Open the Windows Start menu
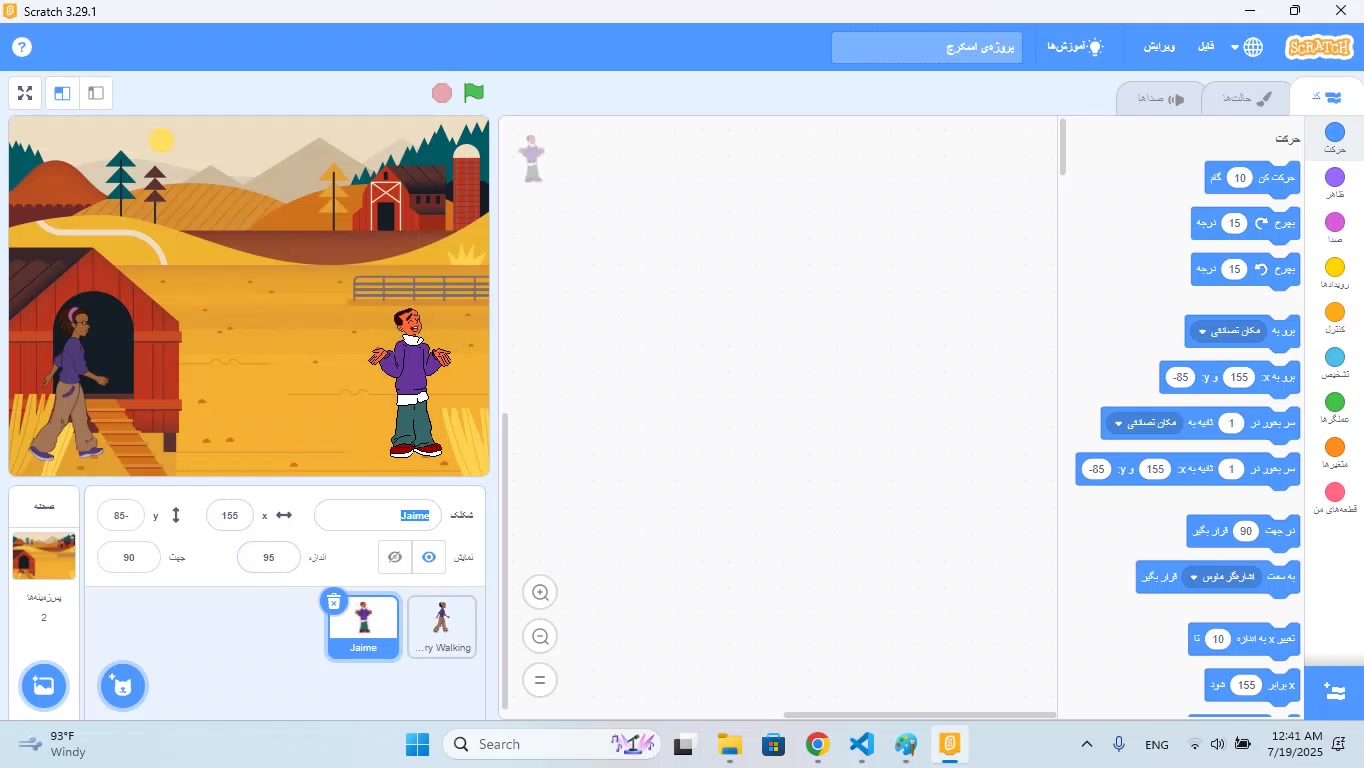 click(x=417, y=744)
